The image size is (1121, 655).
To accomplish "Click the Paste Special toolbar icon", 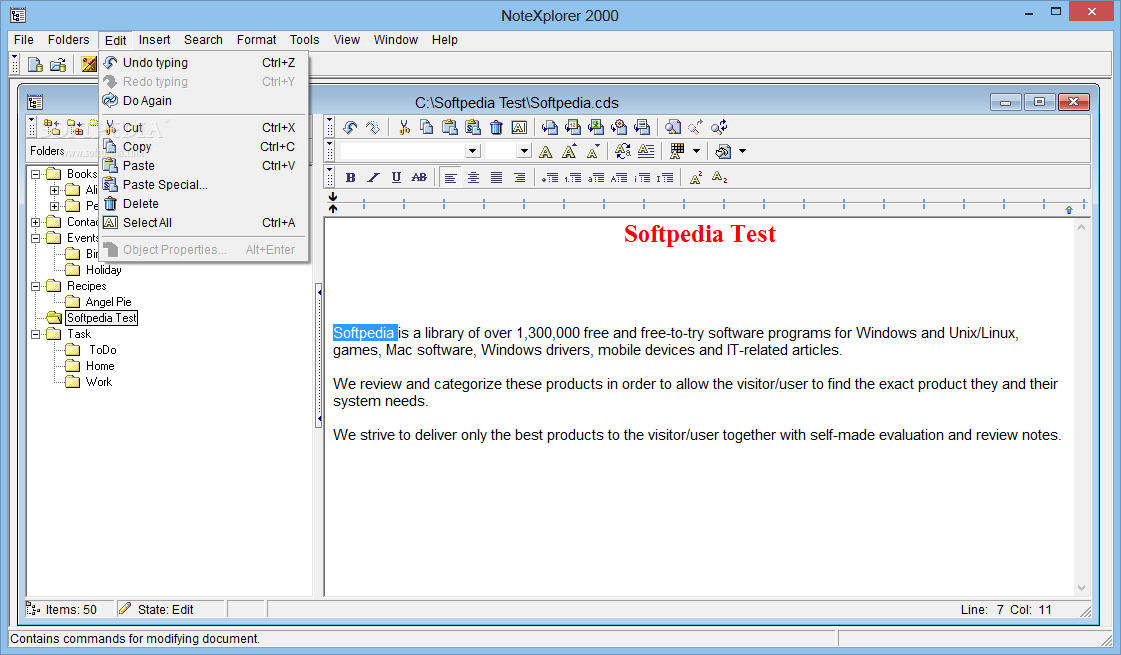I will click(x=473, y=127).
